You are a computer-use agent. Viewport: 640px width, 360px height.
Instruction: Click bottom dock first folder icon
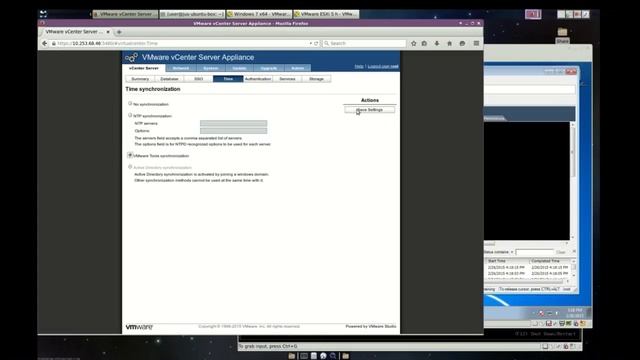coord(291,356)
